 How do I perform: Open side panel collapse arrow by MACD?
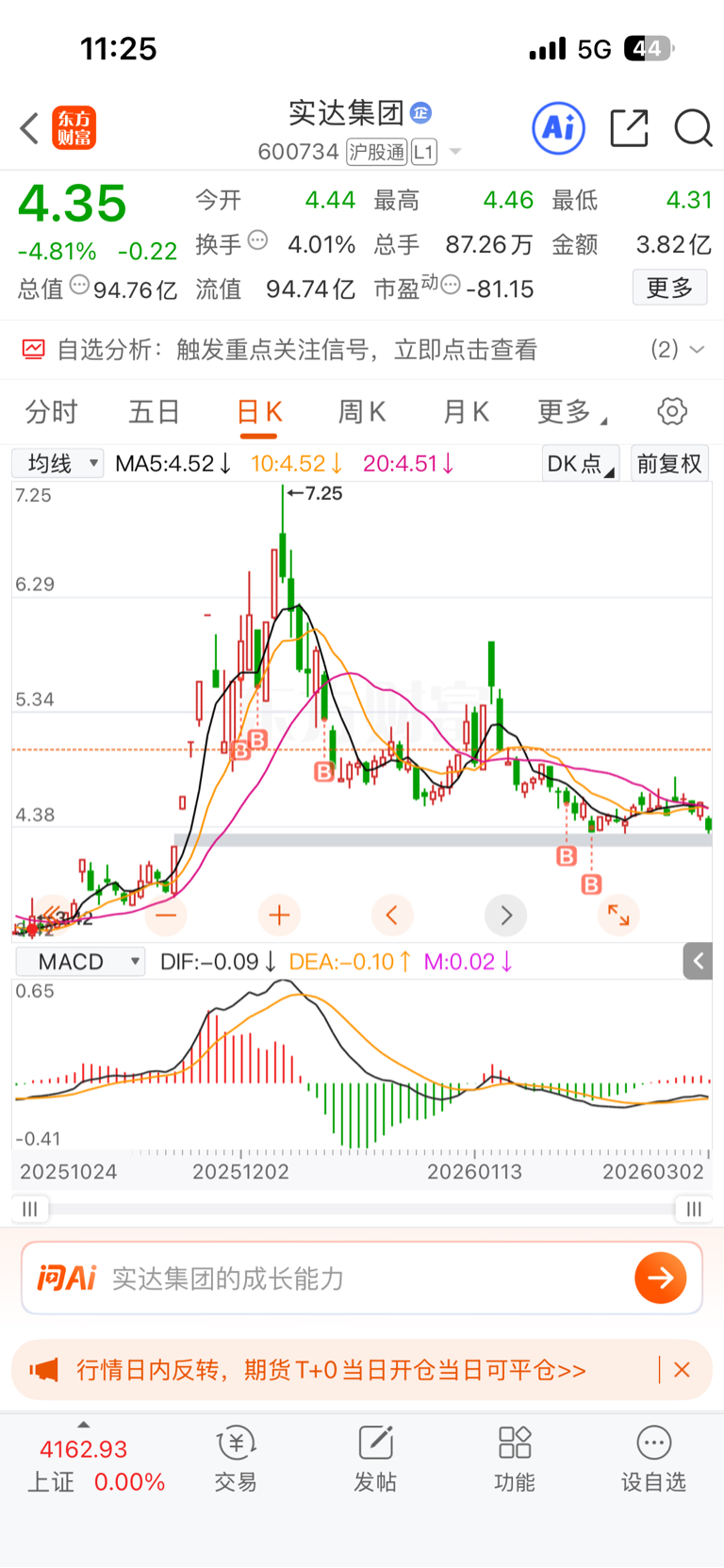pyautogui.click(x=699, y=961)
